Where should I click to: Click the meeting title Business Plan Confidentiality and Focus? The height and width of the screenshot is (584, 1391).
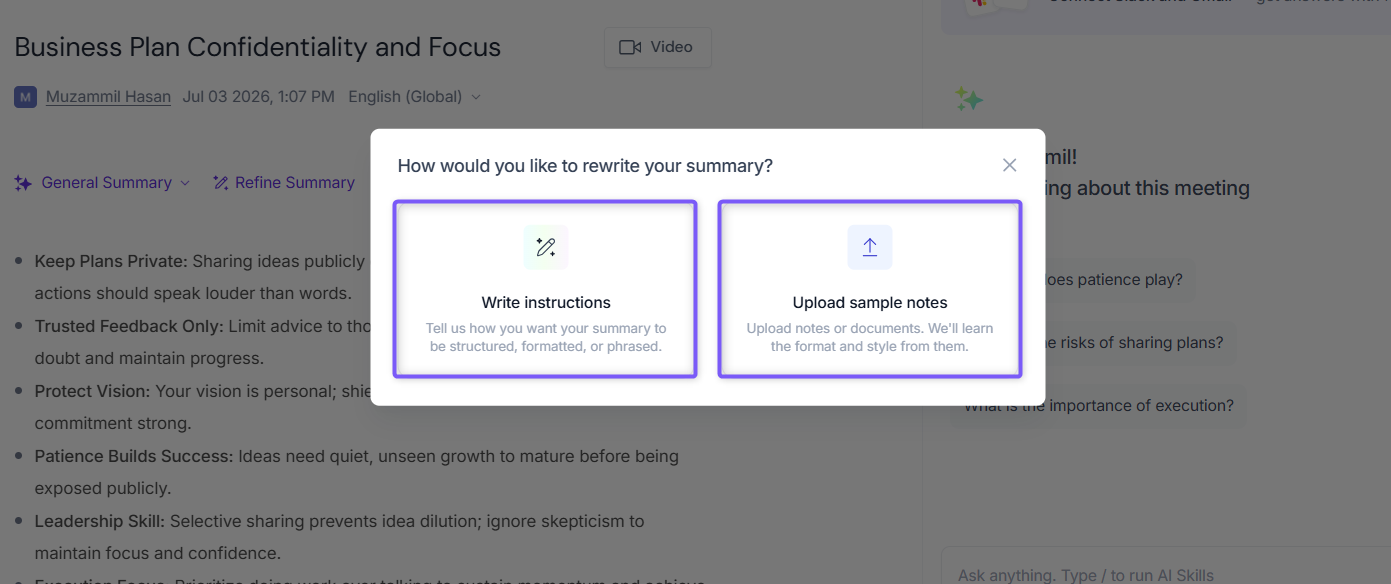[258, 47]
